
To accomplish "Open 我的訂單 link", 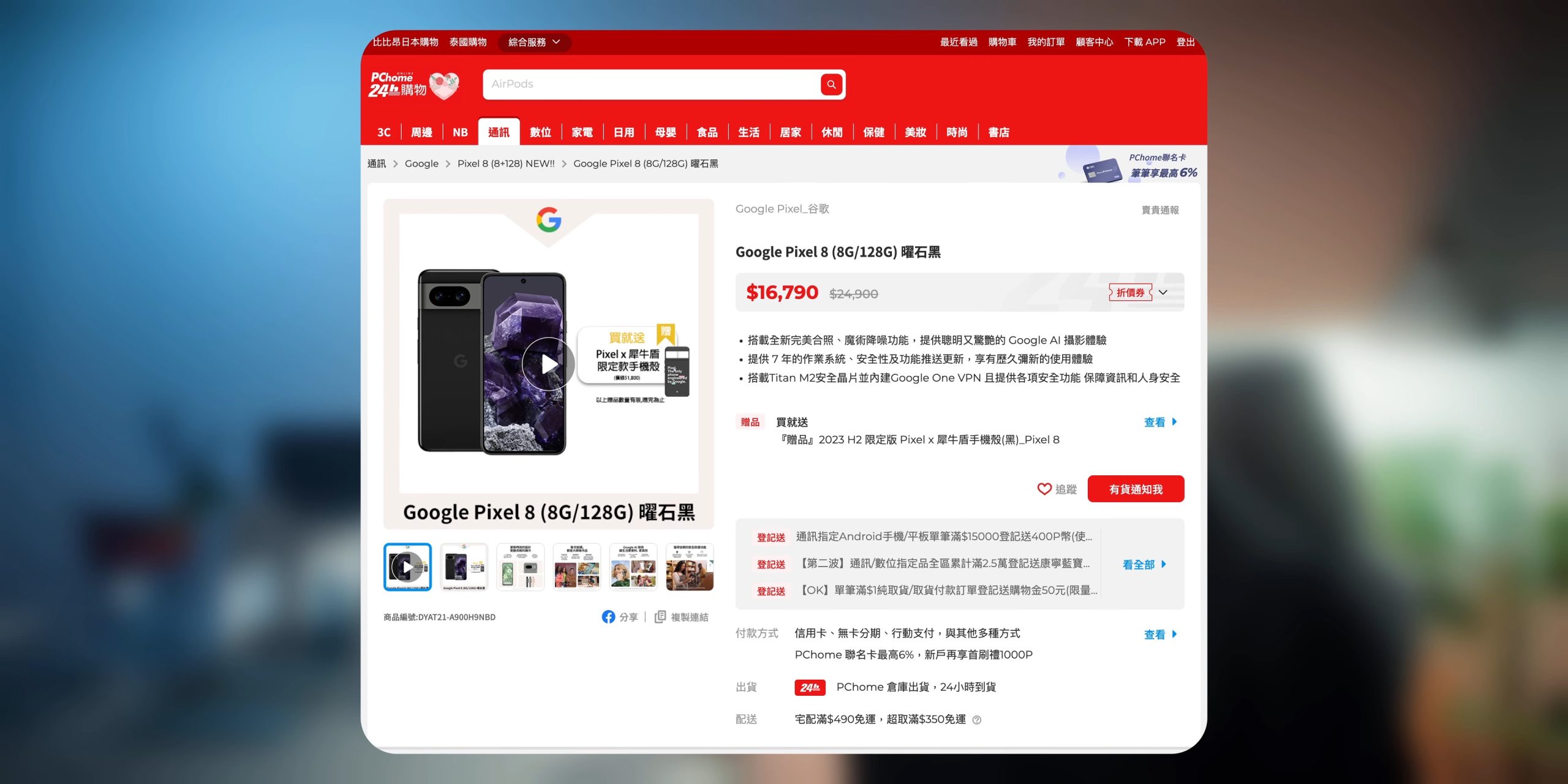I will (1046, 42).
